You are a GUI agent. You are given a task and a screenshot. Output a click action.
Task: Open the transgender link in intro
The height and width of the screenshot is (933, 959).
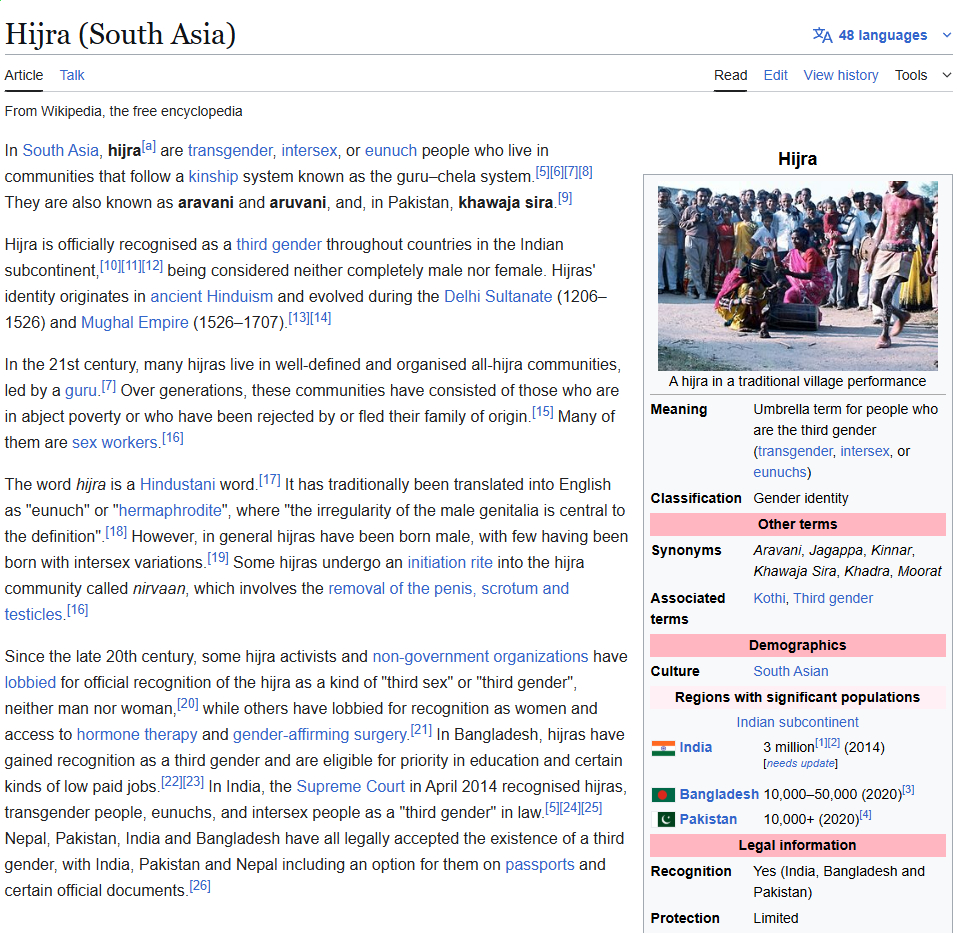pos(230,151)
